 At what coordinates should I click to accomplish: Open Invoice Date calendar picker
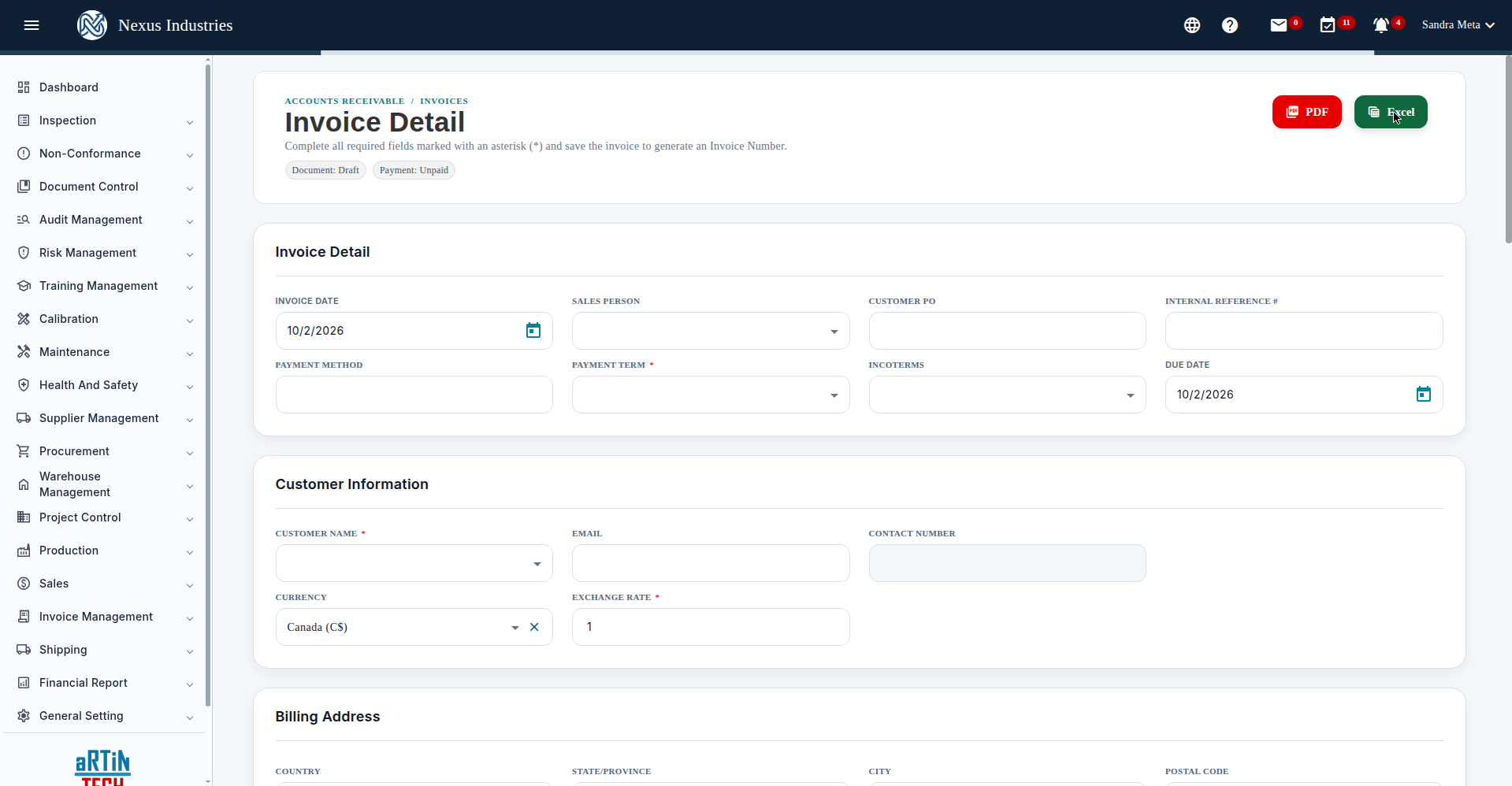(533, 331)
